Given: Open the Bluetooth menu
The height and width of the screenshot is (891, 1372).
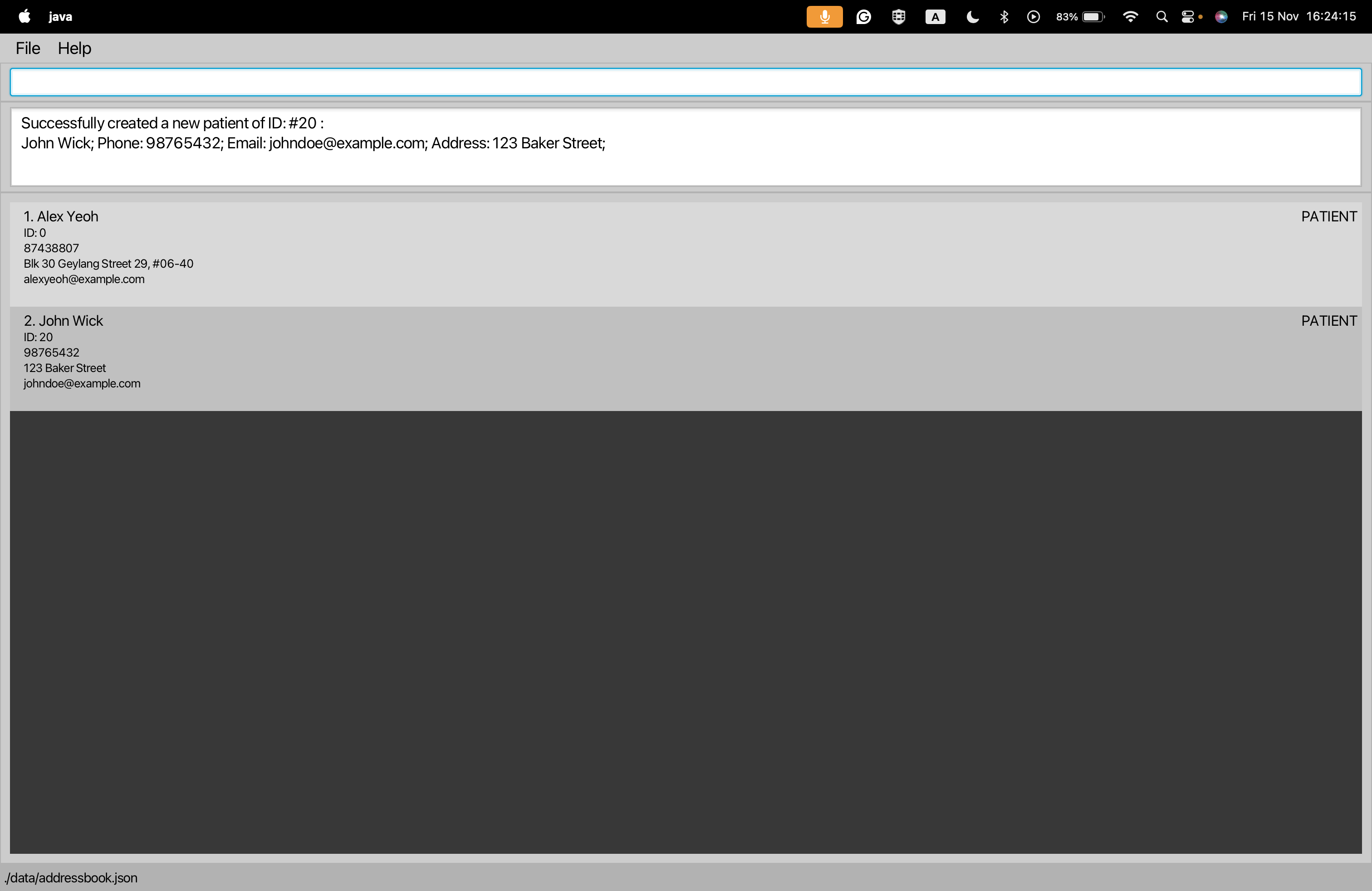Looking at the screenshot, I should point(1004,17).
